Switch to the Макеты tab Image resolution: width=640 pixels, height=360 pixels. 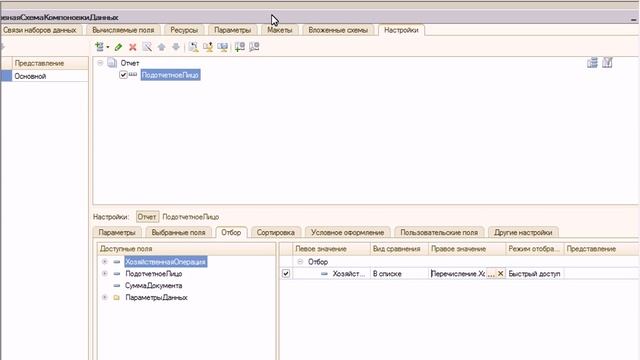click(280, 30)
